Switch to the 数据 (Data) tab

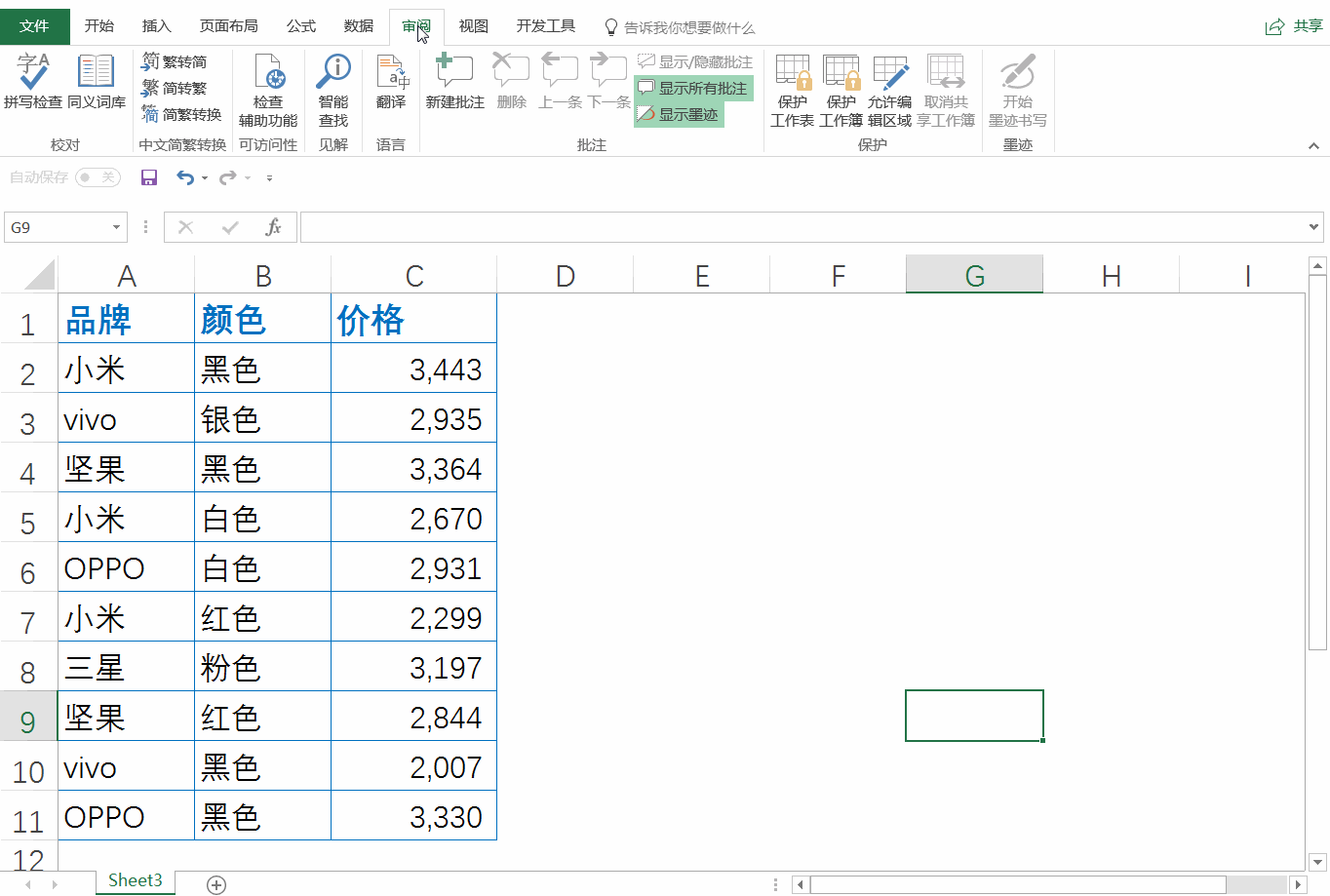click(x=359, y=26)
